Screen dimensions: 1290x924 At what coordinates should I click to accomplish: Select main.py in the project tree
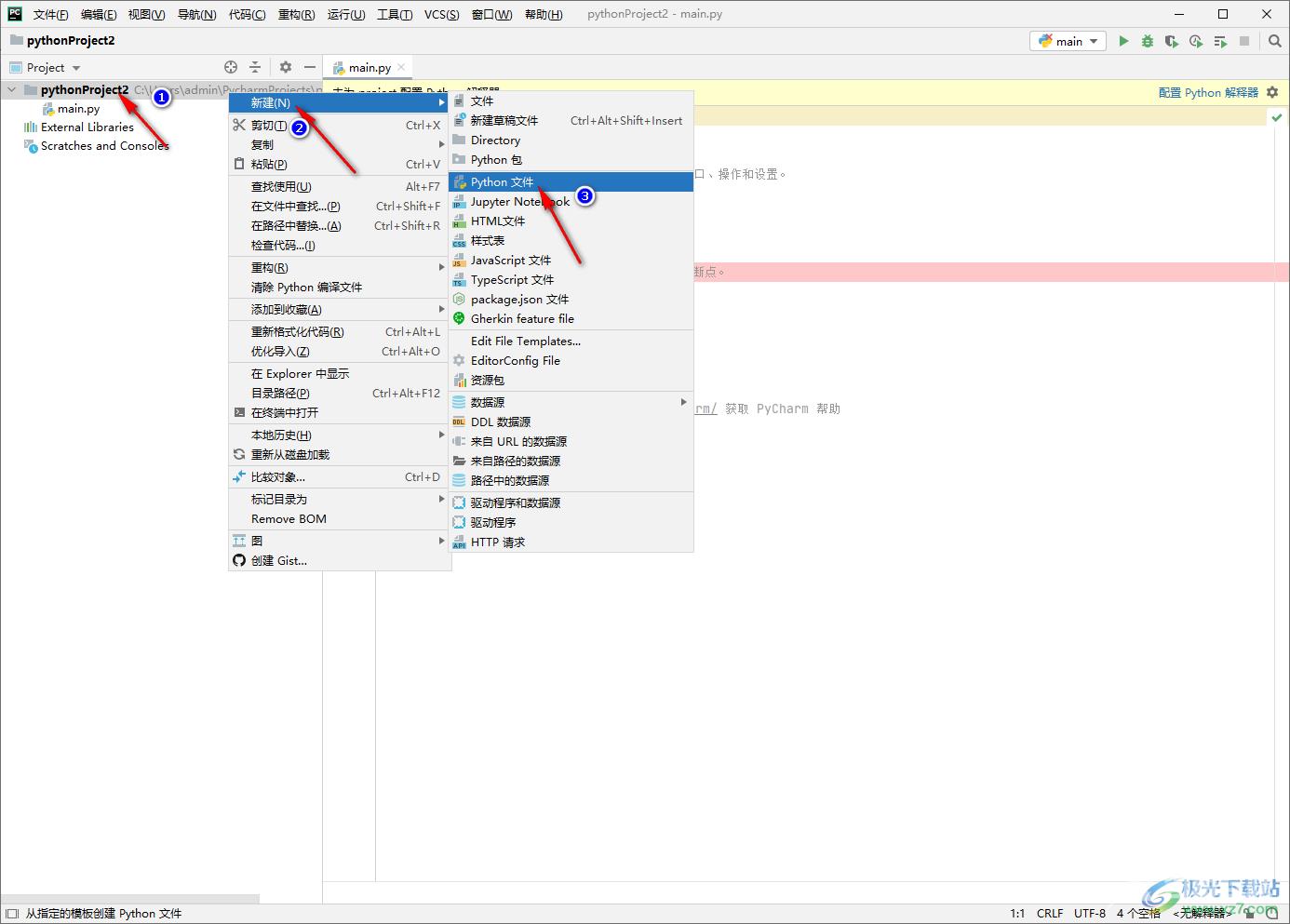click(x=78, y=109)
